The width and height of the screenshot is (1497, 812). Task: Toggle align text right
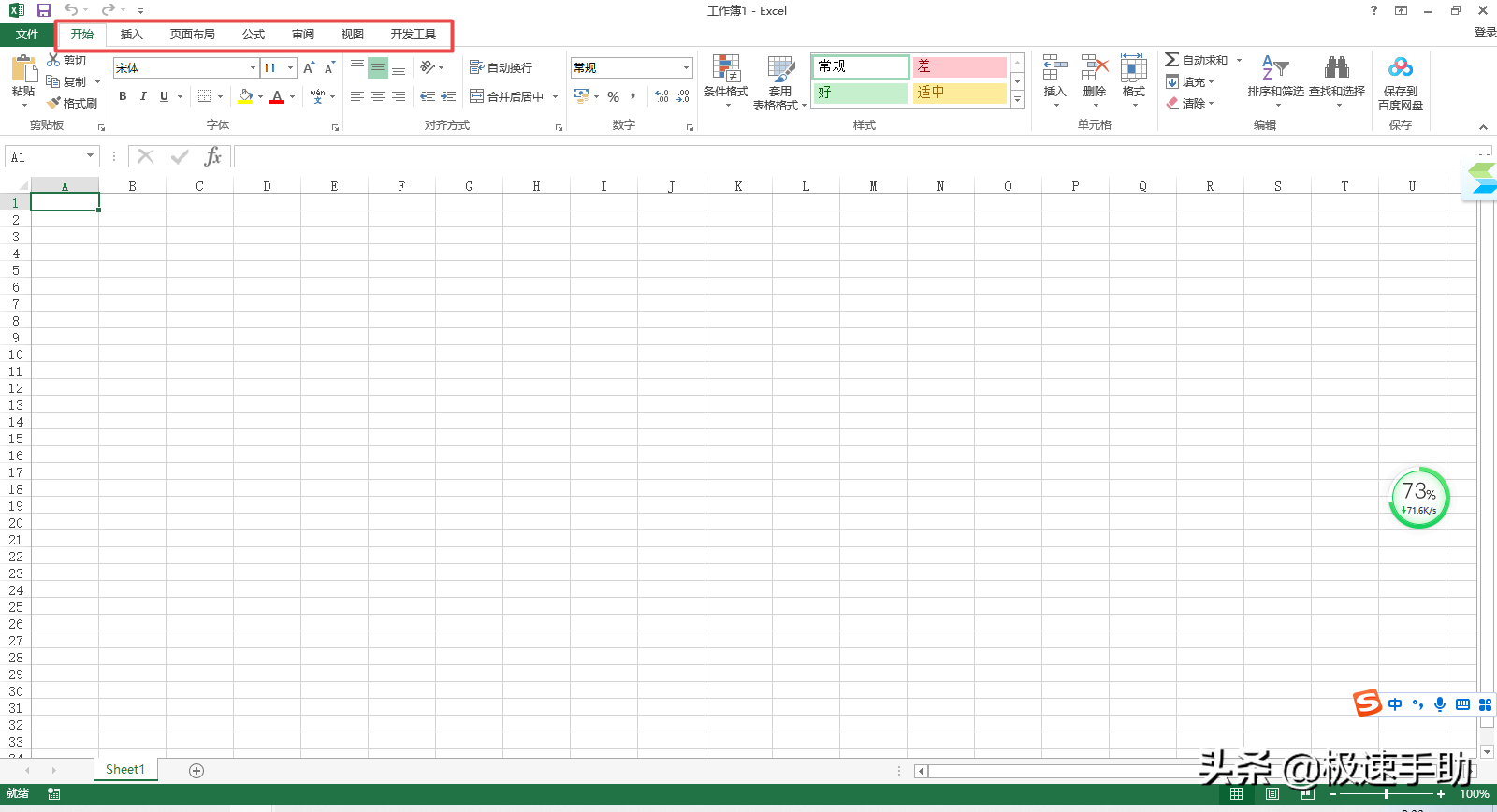(399, 96)
